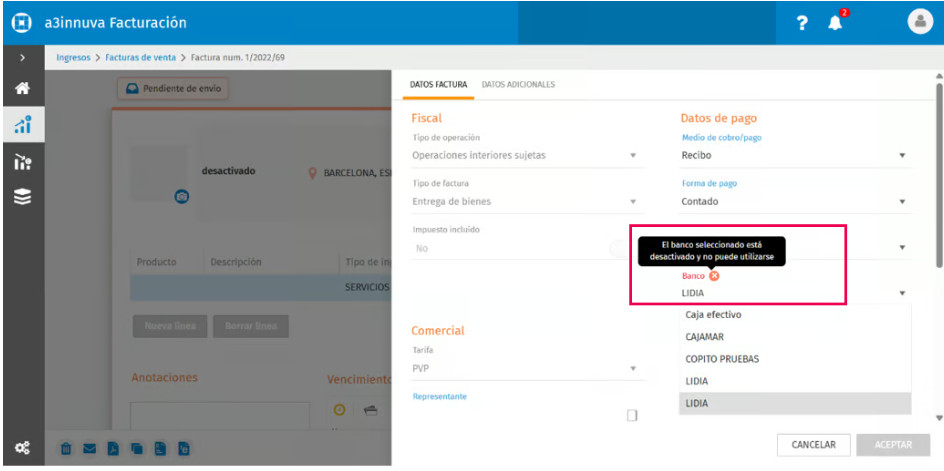Open the stacked layers sidebar icon

pos(22,196)
